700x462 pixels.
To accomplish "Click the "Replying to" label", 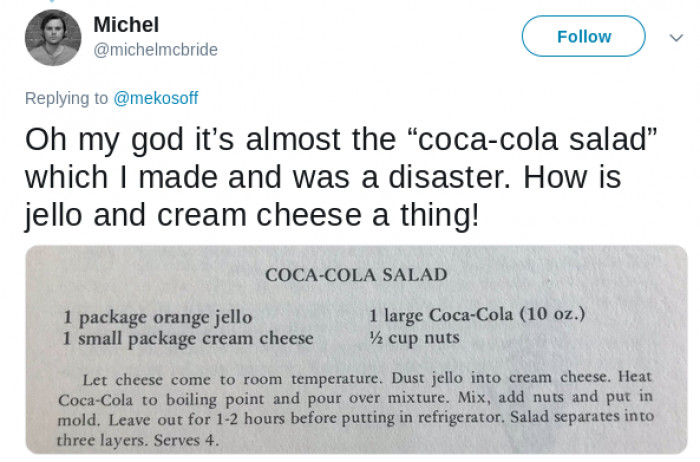I will coord(66,97).
